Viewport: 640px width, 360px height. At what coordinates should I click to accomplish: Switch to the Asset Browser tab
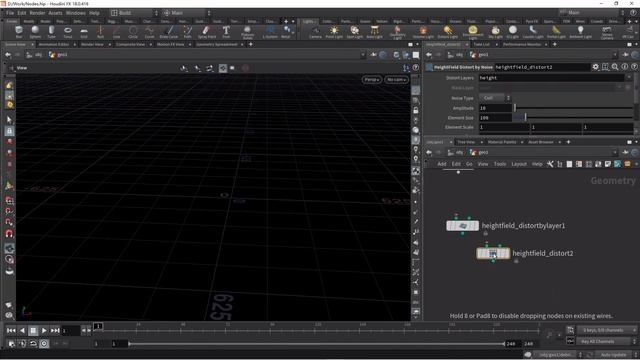click(541, 142)
